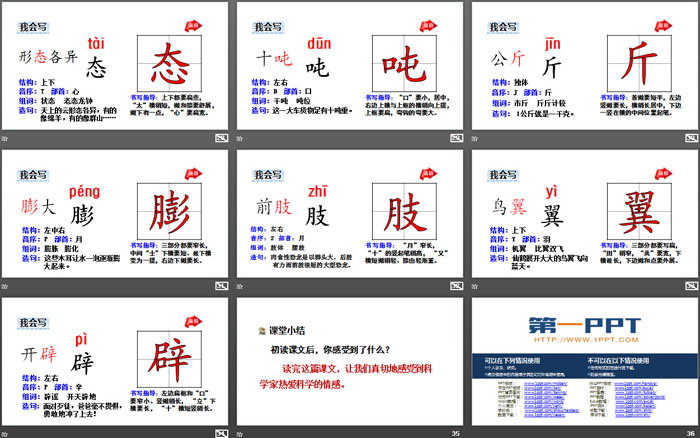The image size is (700, 438).
Task: Click animation star under the 吨 slide
Action: (x=240, y=138)
